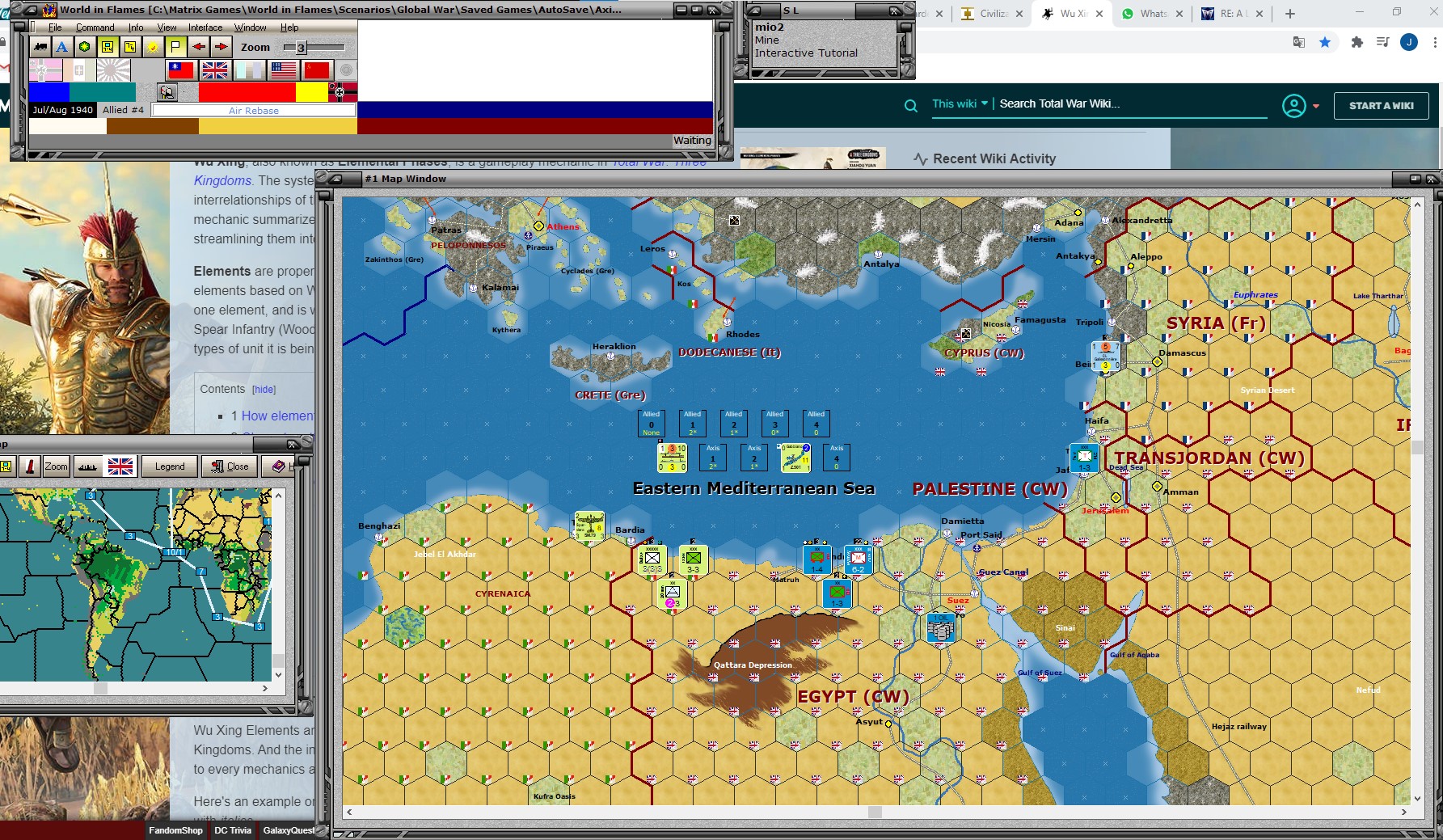
Task: Toggle the yellow numbered square toolbar button
Action: (129, 47)
